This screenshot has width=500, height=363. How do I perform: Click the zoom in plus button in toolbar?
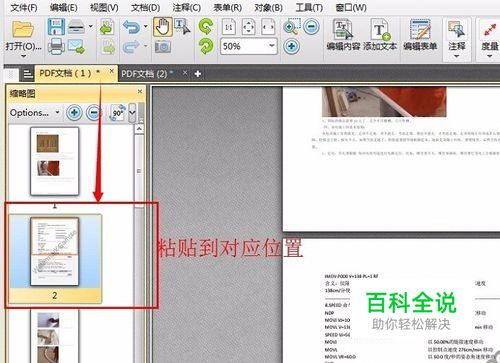(x=291, y=46)
